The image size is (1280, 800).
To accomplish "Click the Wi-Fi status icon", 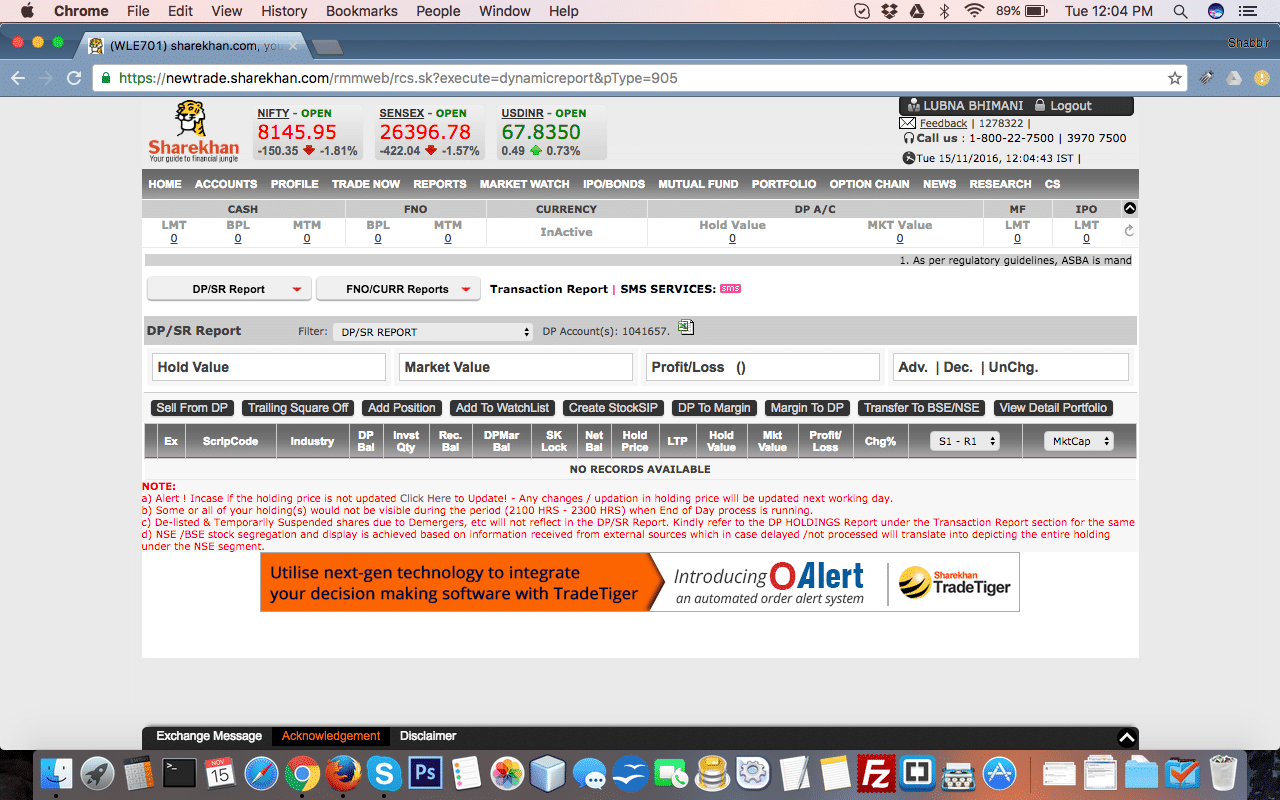I will pos(974,11).
